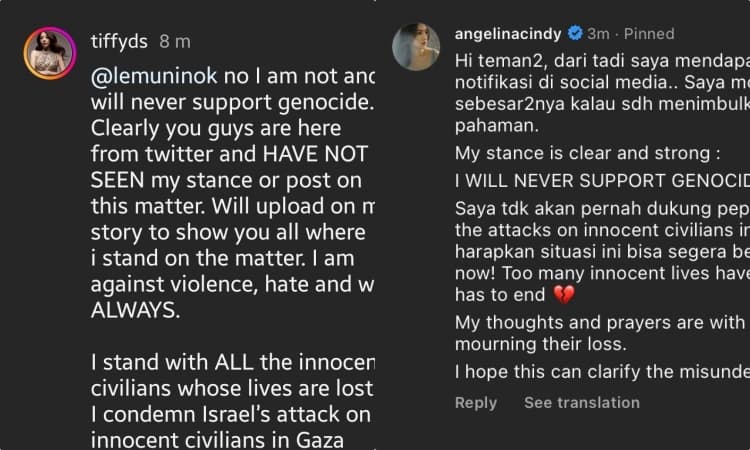Screen dimensions: 750x450
Task: Click the Pinned label
Action: (648, 34)
